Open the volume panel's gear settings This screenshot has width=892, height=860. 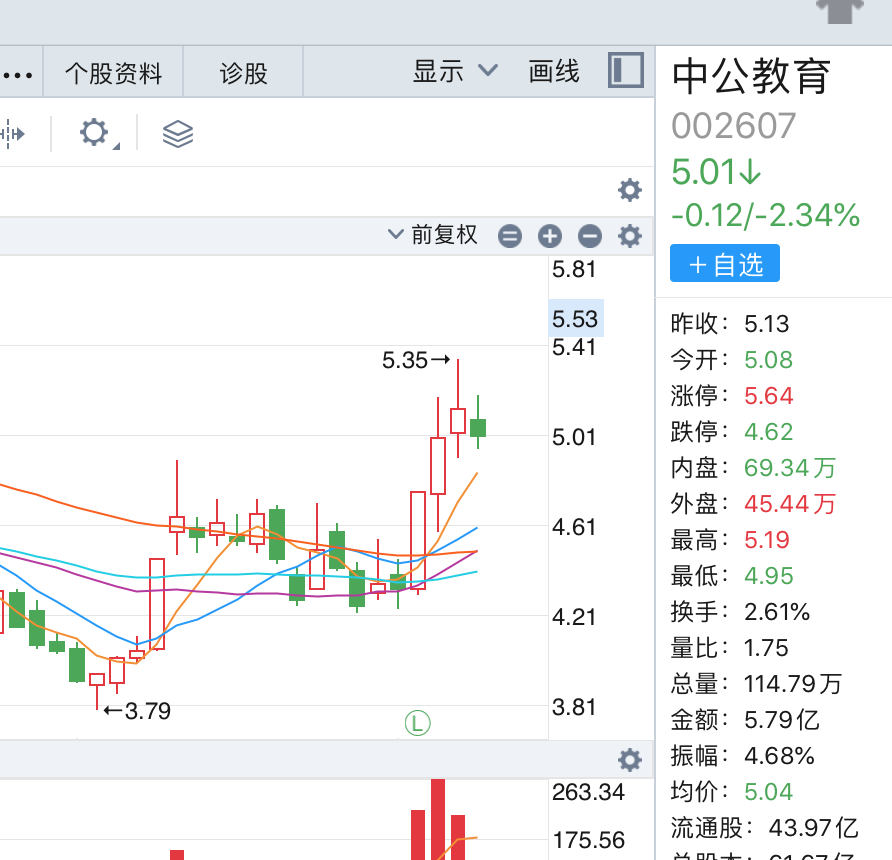(629, 760)
